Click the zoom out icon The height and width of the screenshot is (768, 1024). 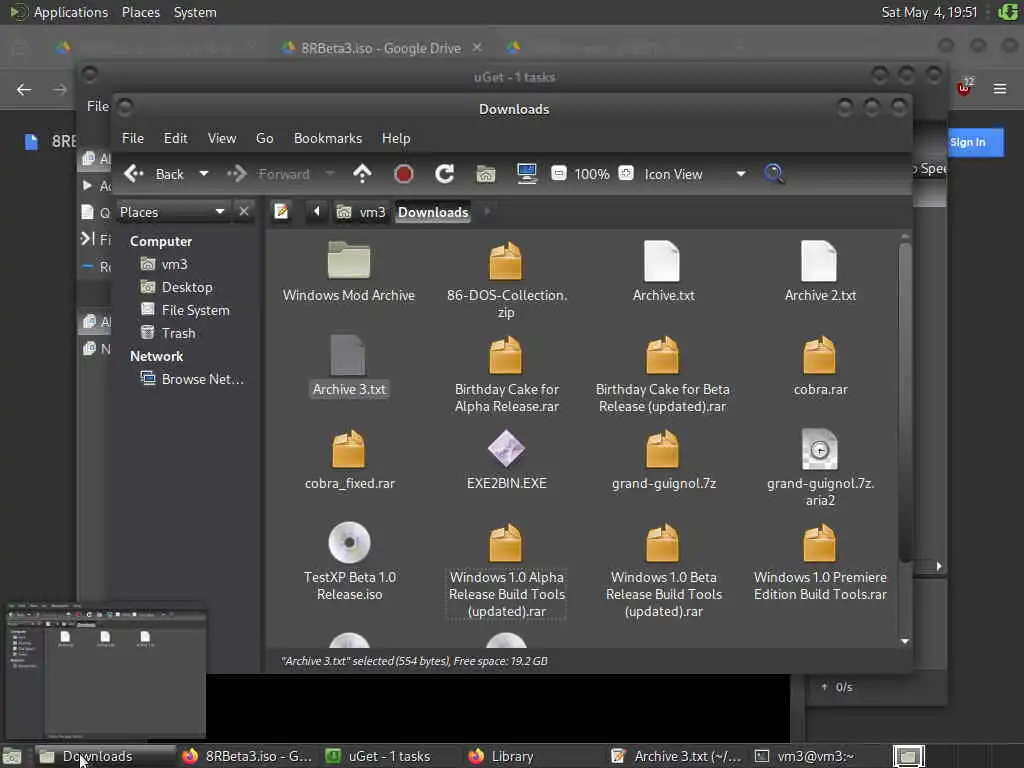(x=558, y=173)
